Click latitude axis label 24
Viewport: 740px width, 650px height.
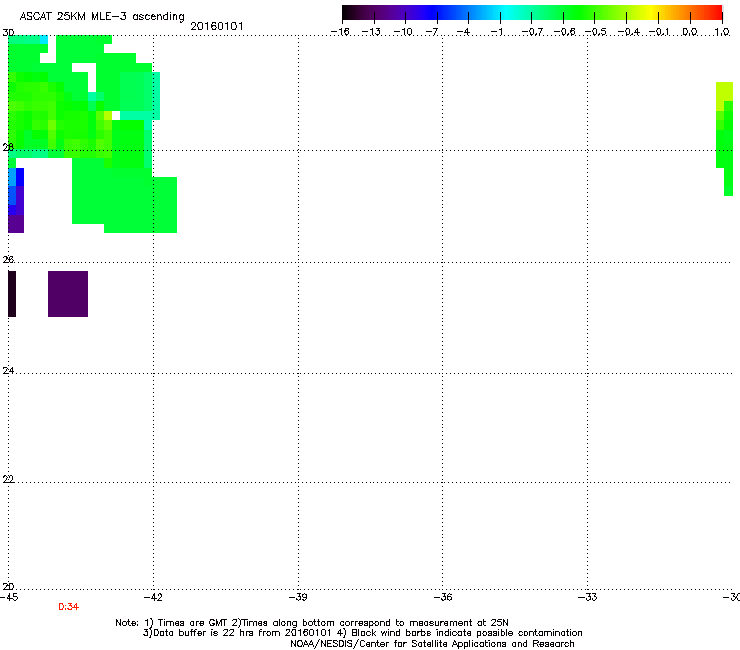point(8,371)
